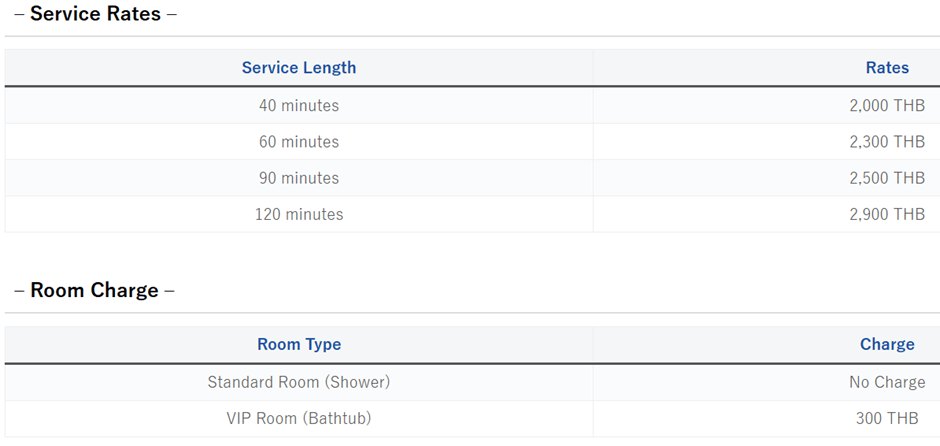Click the Room Charge section heading
Image resolution: width=940 pixels, height=446 pixels.
coord(94,291)
